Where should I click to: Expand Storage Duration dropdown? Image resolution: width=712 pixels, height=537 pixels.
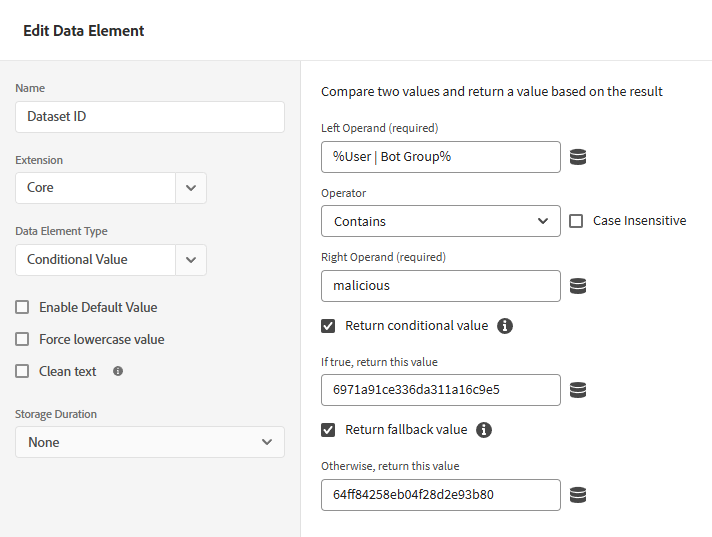(149, 442)
